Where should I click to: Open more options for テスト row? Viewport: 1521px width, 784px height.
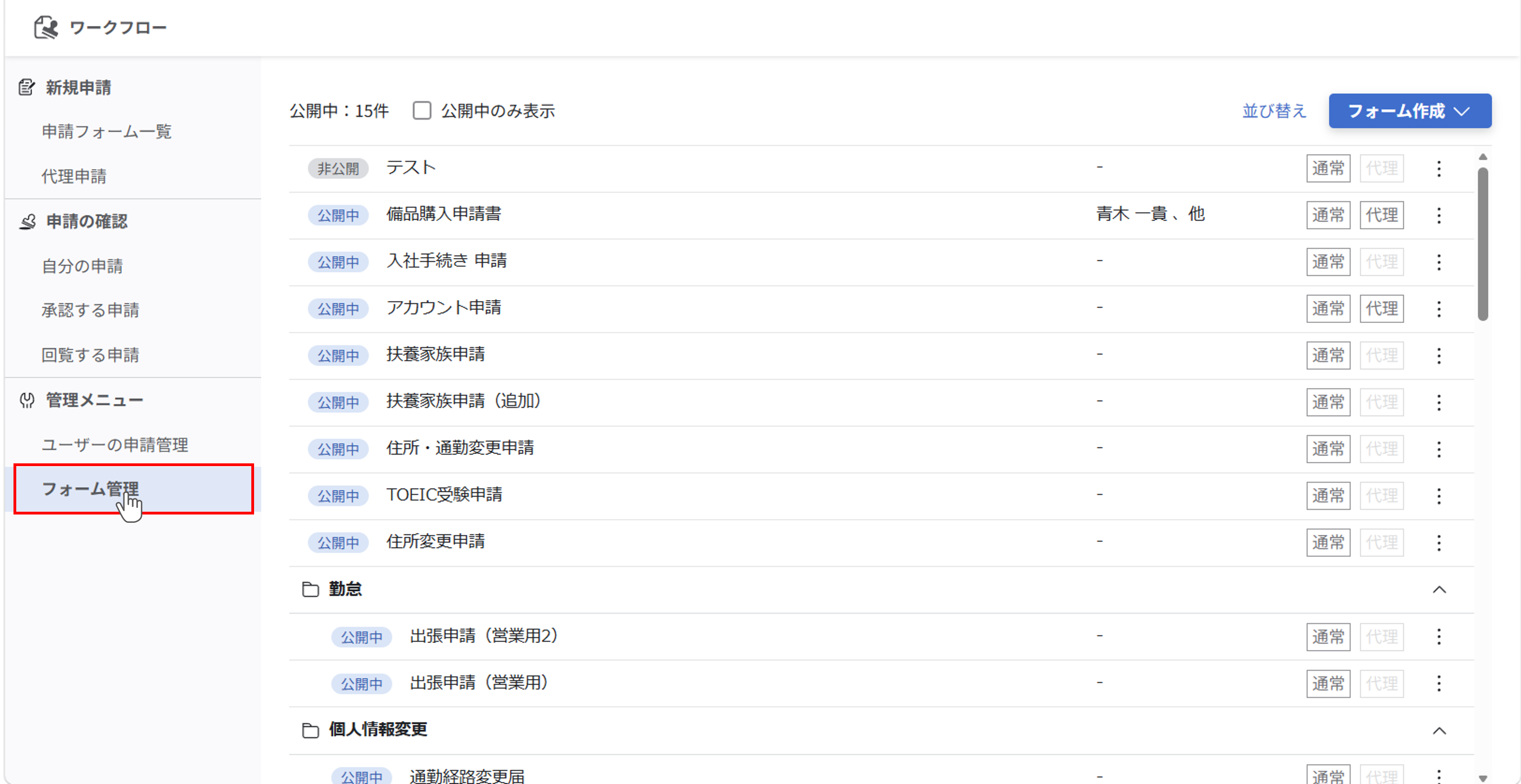tap(1438, 168)
